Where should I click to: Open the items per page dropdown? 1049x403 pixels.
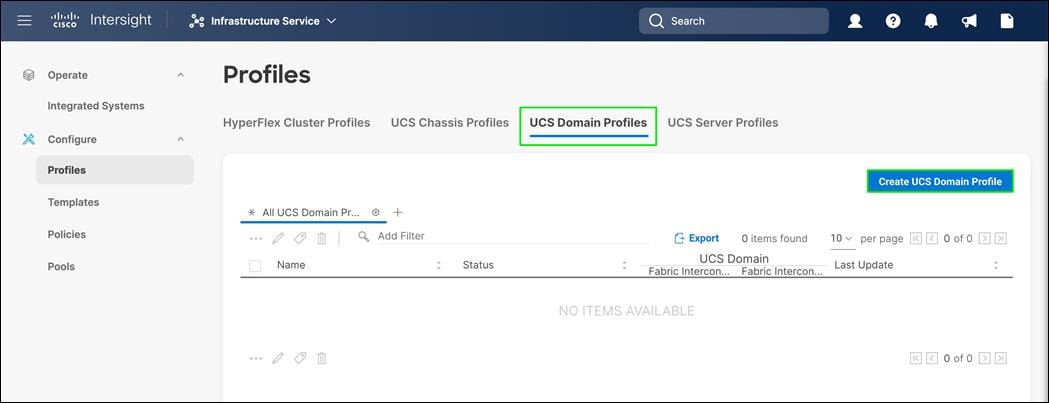pyautogui.click(x=841, y=238)
